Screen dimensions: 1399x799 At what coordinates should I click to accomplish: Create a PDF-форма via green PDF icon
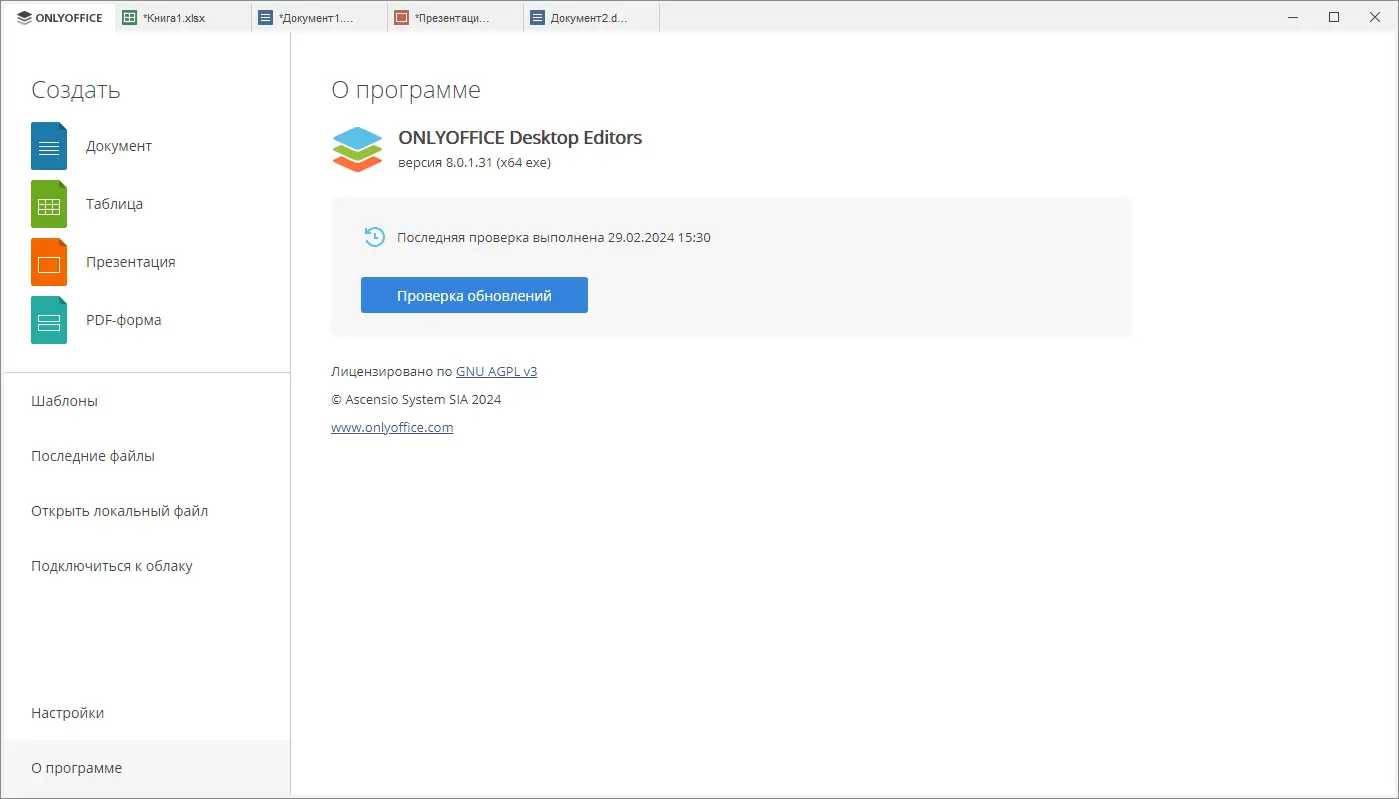click(x=48, y=319)
